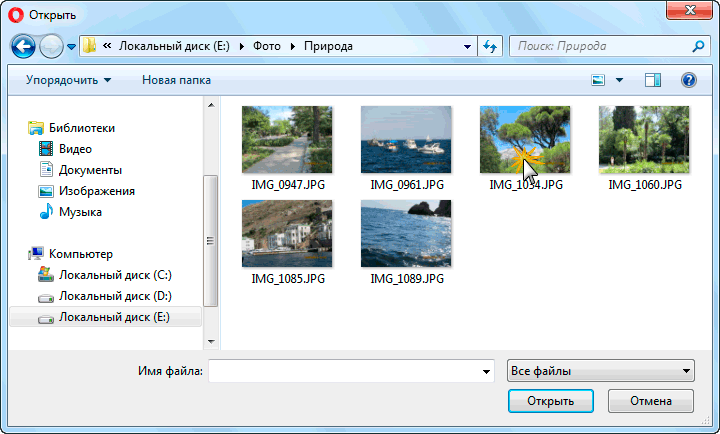Click the Документы page icon
This screenshot has height=434, width=720.
pos(46,169)
